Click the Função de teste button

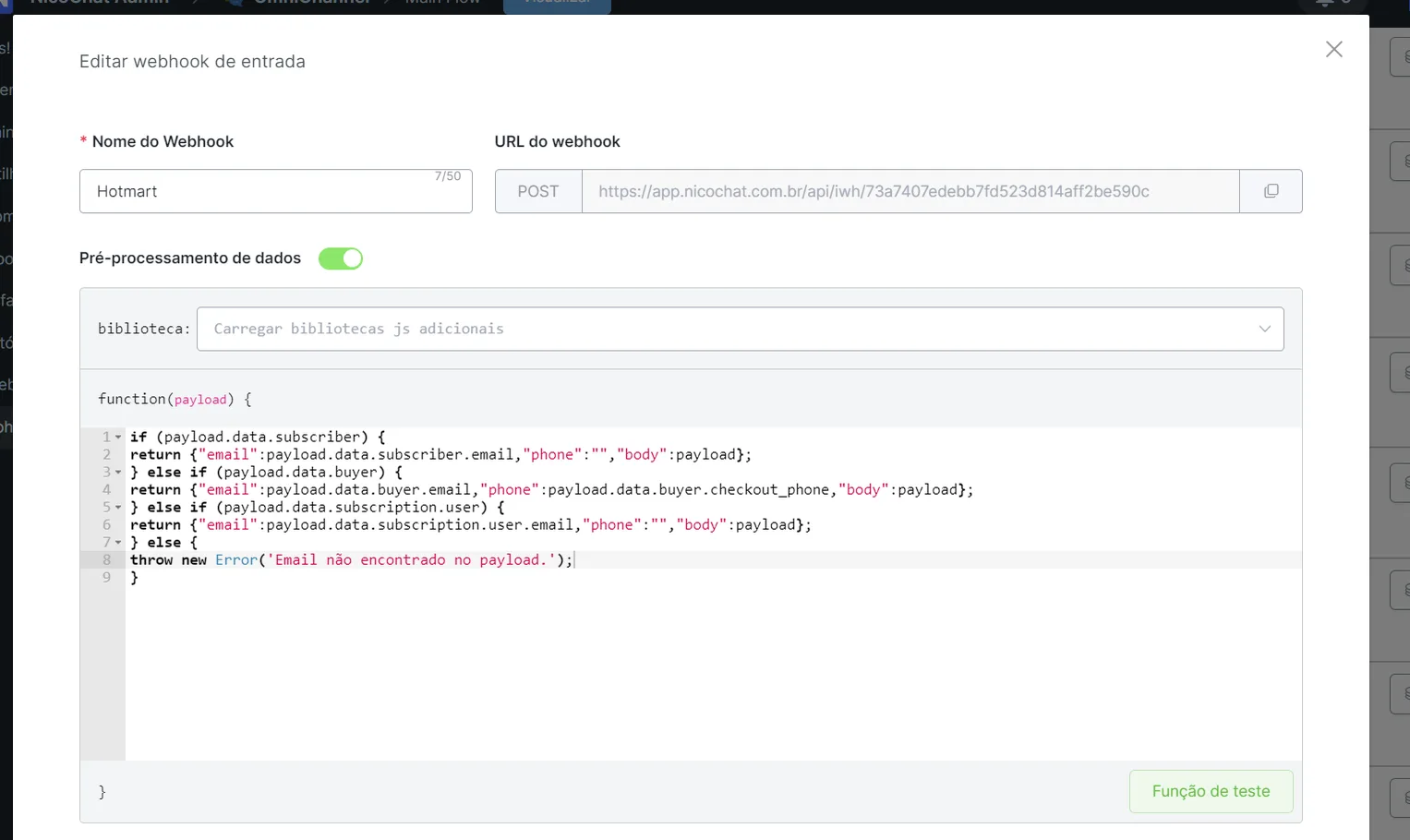pos(1211,791)
